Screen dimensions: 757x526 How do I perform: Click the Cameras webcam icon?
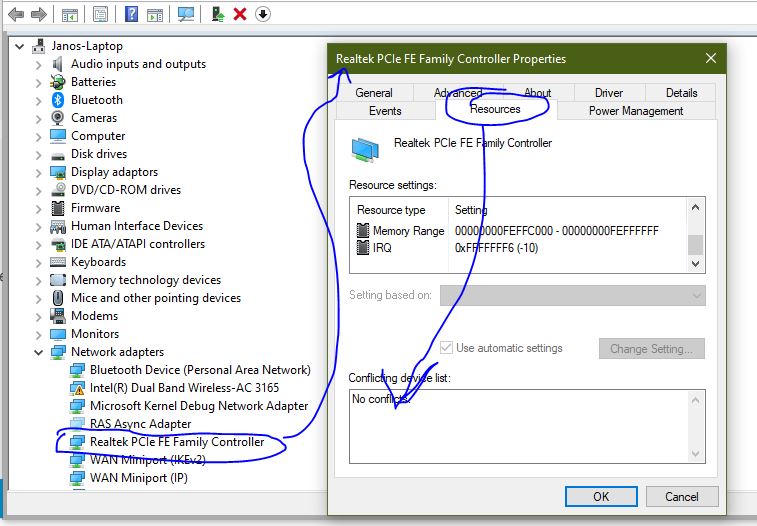click(57, 118)
